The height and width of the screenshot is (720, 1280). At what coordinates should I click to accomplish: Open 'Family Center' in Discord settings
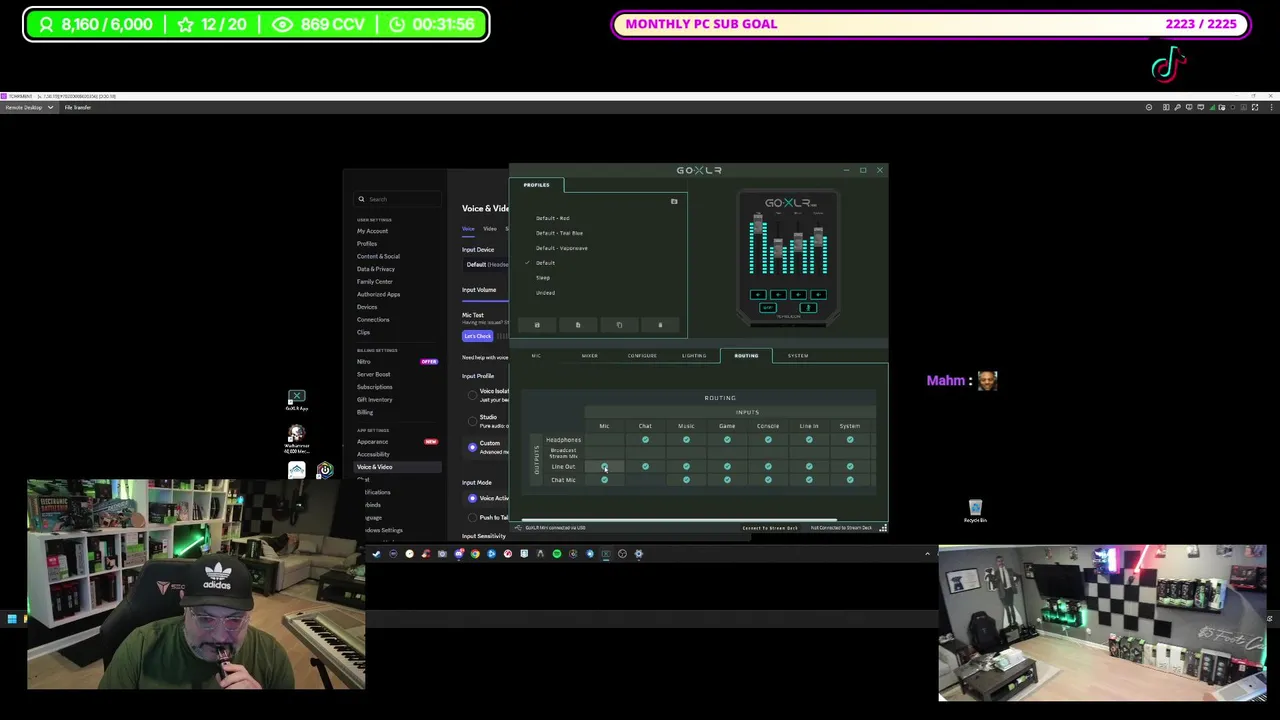(375, 282)
